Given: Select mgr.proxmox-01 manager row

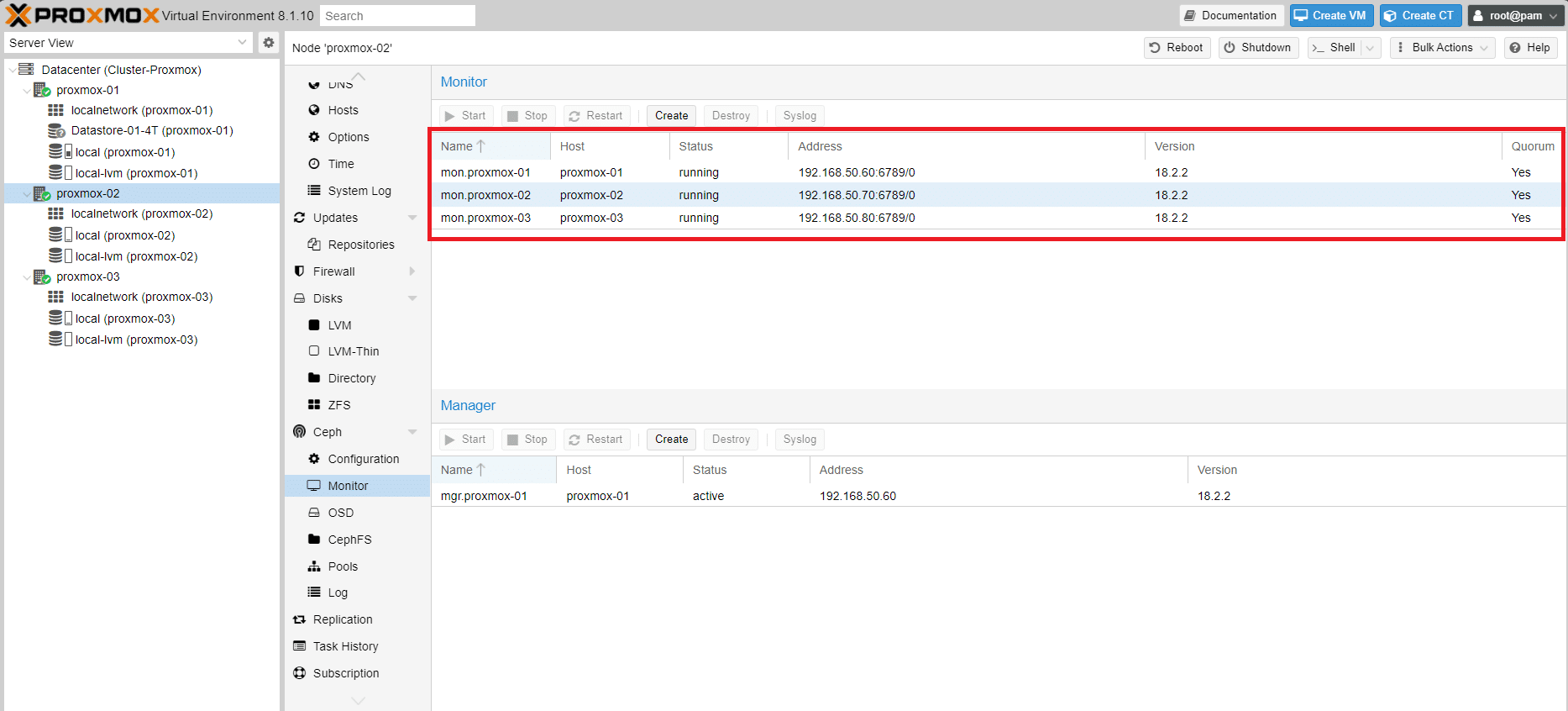Looking at the screenshot, I should pyautogui.click(x=999, y=496).
